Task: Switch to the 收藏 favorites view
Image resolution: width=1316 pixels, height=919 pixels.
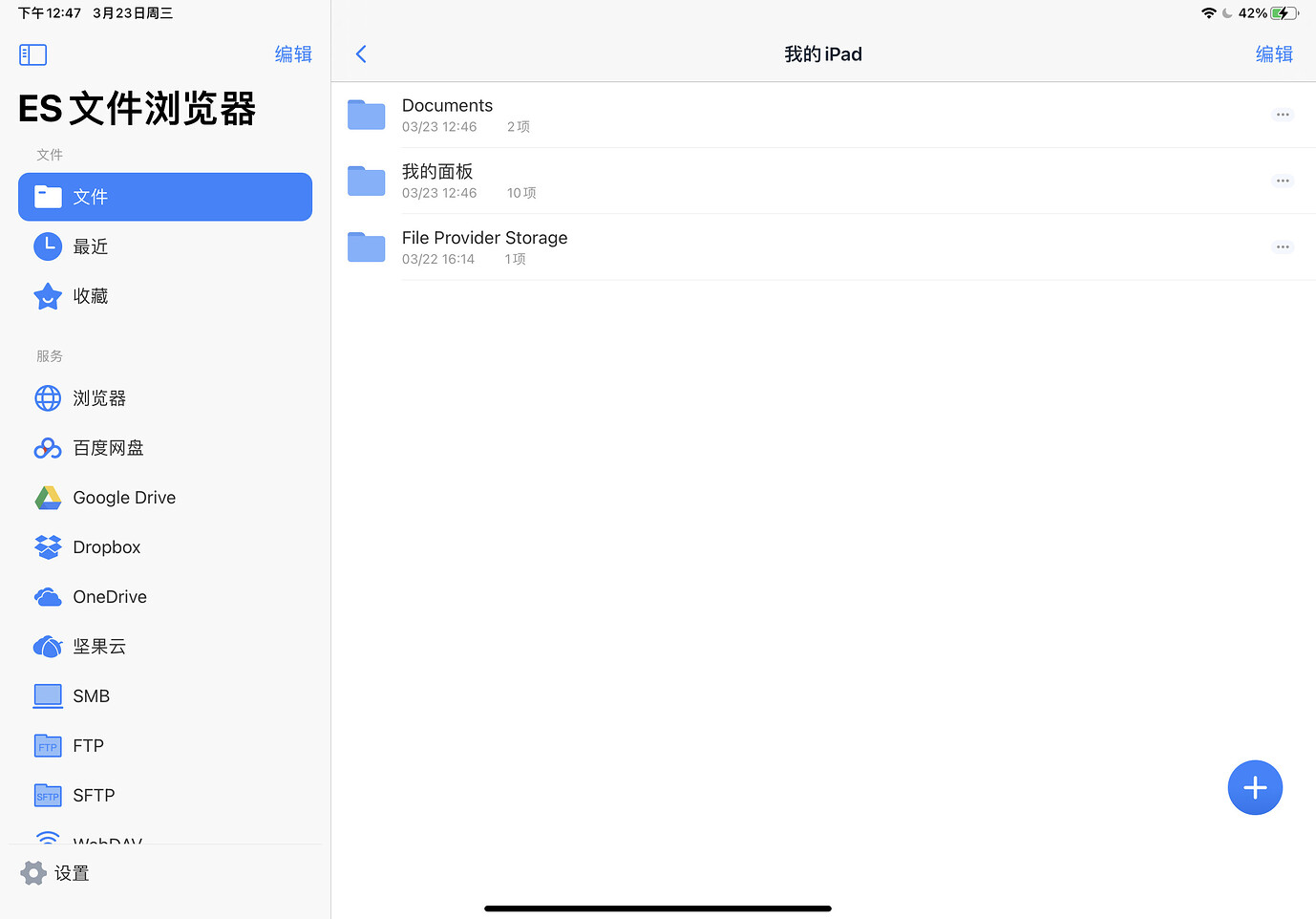Action: pos(91,296)
